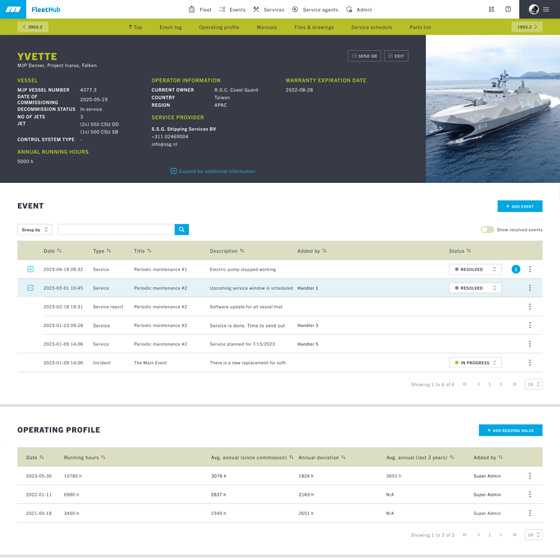This screenshot has height=560, width=560.
Task: Click the Add Event button
Action: [x=520, y=206]
